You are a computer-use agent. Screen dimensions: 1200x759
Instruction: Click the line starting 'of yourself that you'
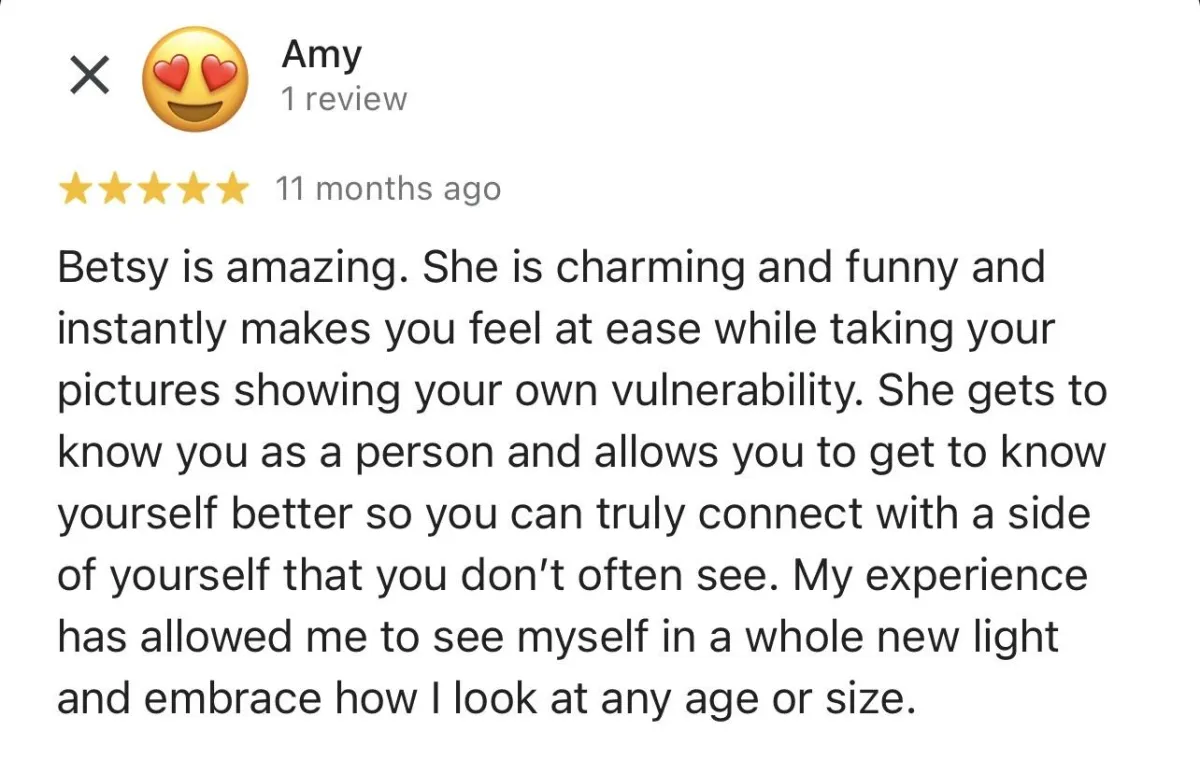click(x=572, y=576)
